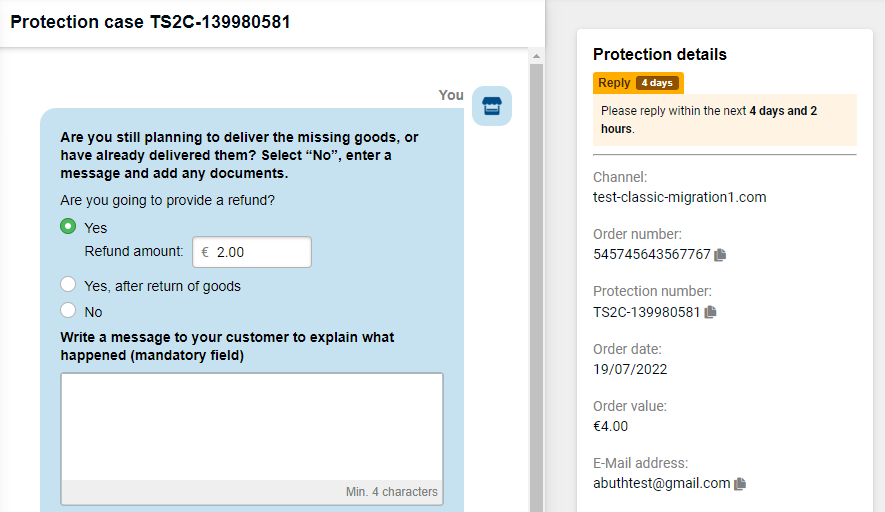Copy the order number to clipboard
This screenshot has width=885, height=512.
click(720, 255)
